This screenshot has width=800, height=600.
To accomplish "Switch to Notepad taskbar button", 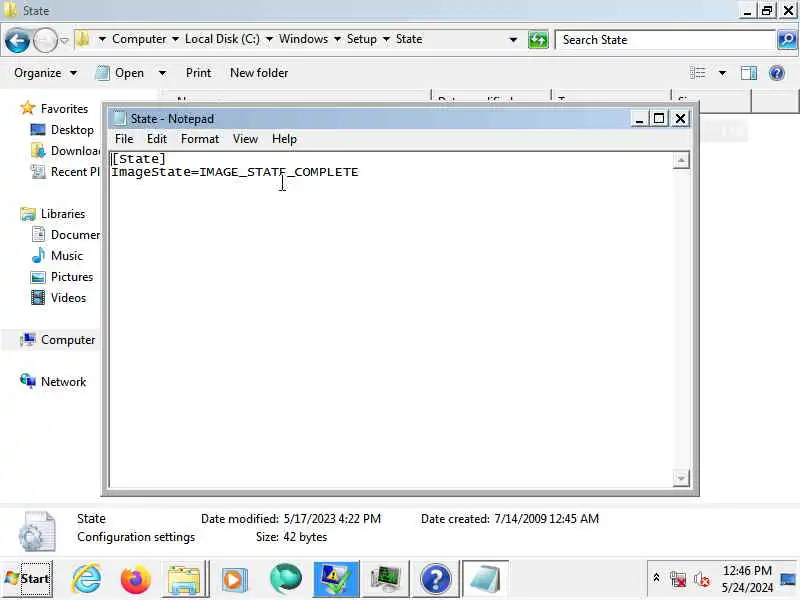I will click(485, 579).
